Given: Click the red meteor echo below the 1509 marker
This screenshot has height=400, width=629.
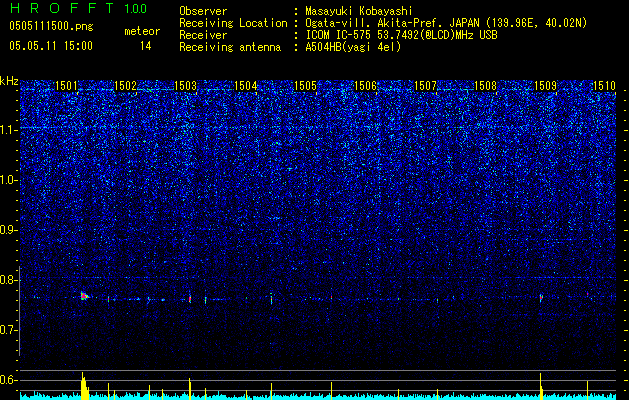Looking at the screenshot, I should pyautogui.click(x=541, y=298).
